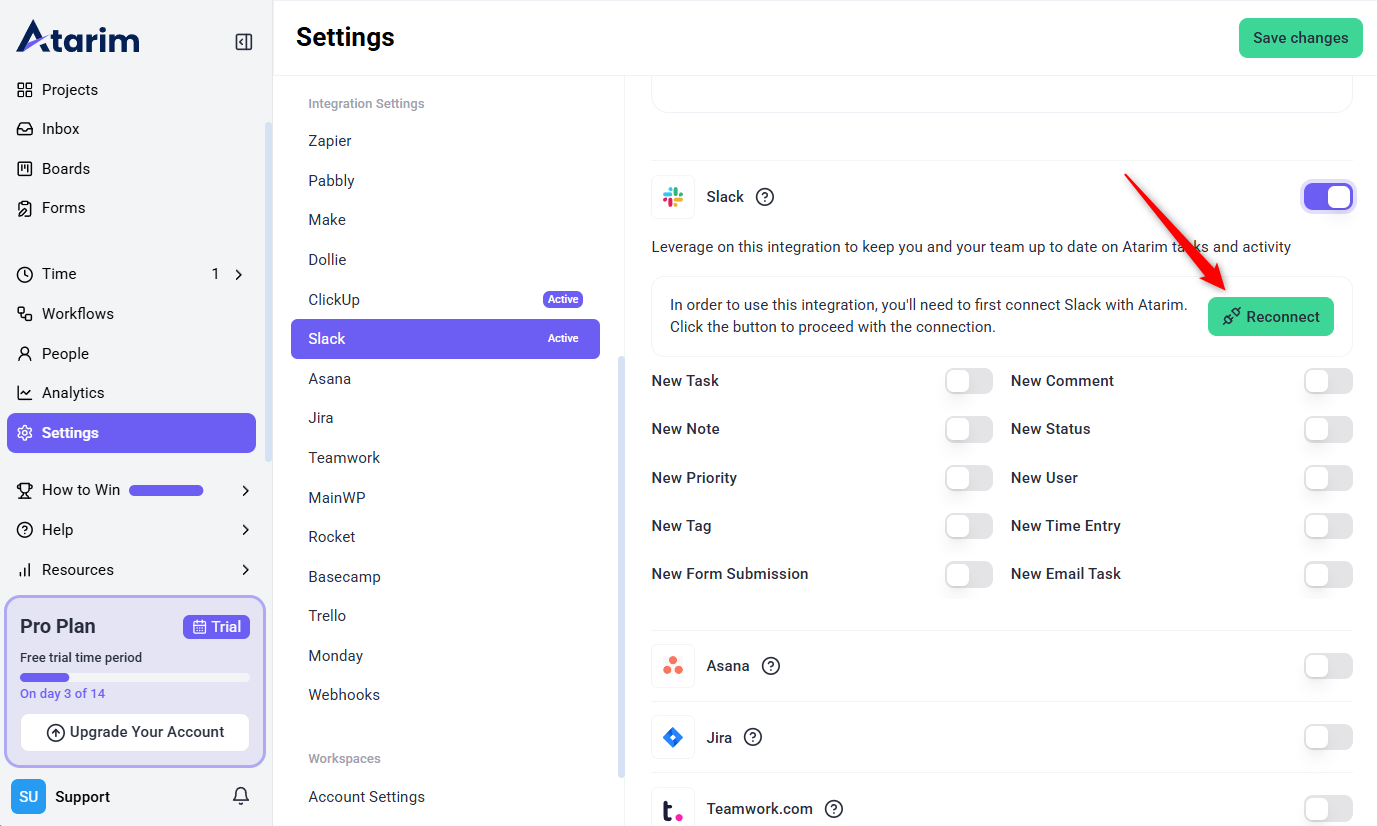
Task: Enable the New Task notification toggle
Action: (x=968, y=381)
